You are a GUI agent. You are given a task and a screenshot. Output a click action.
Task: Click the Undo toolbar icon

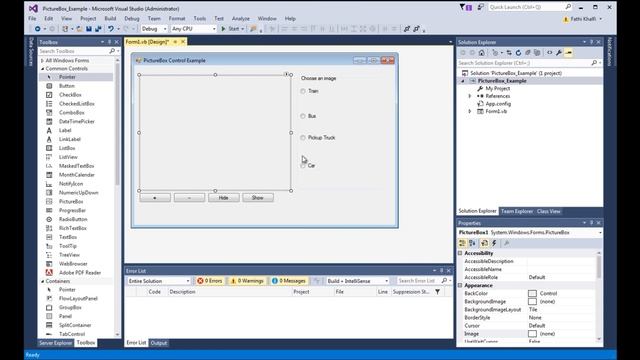coord(111,29)
